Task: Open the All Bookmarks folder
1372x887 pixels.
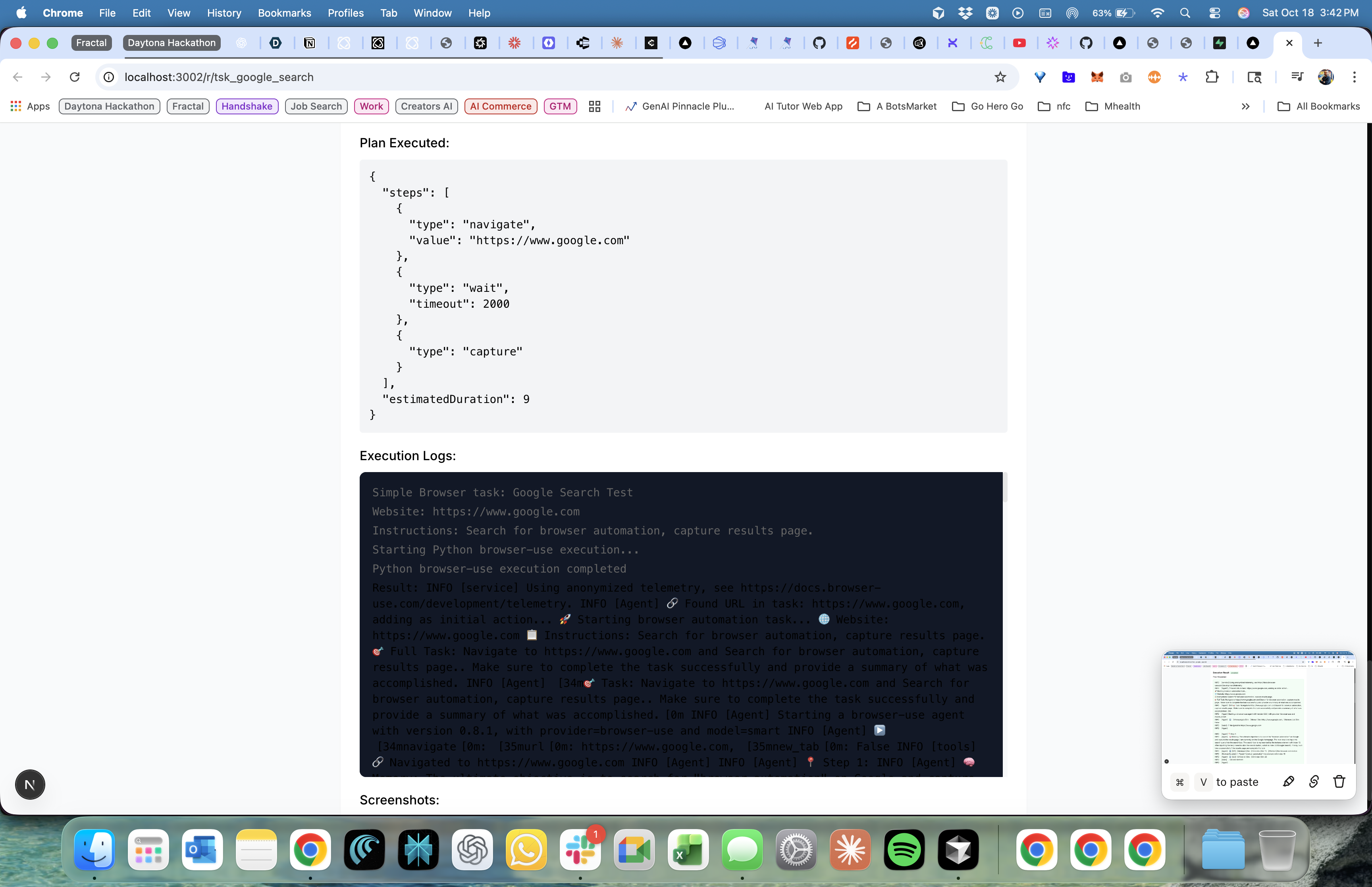Action: [x=1318, y=106]
